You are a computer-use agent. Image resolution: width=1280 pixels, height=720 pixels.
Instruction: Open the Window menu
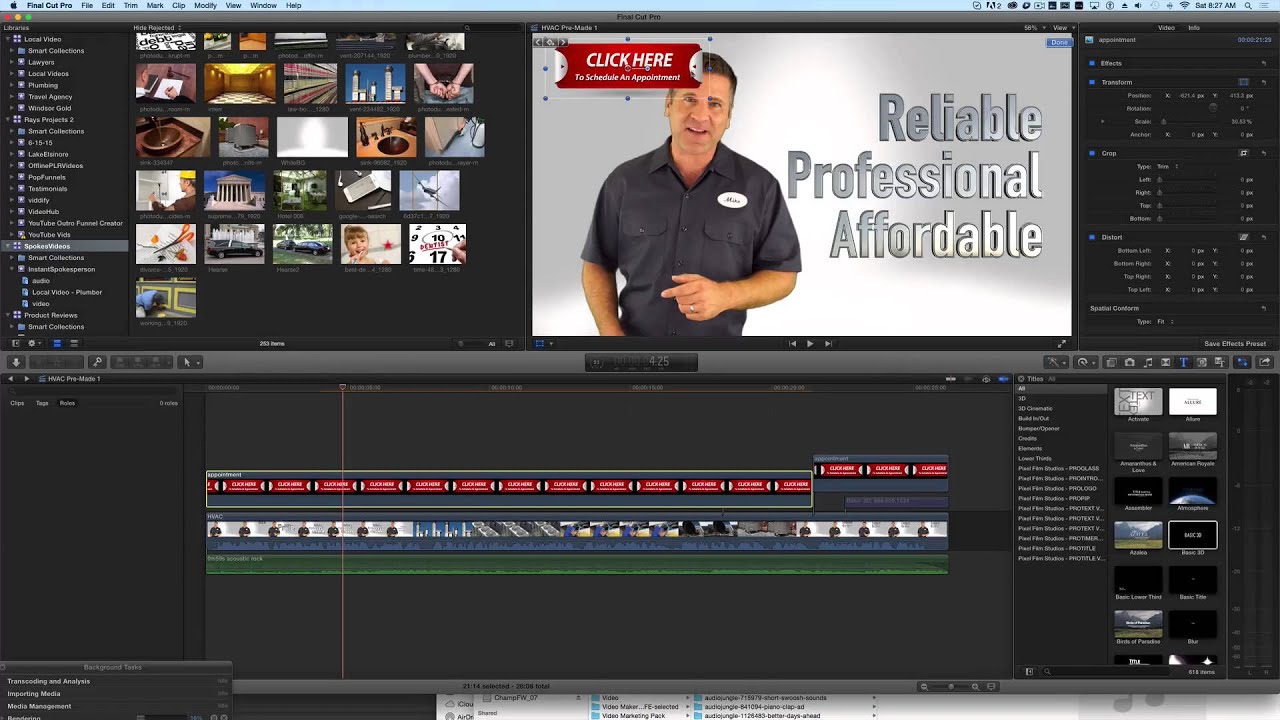264,5
